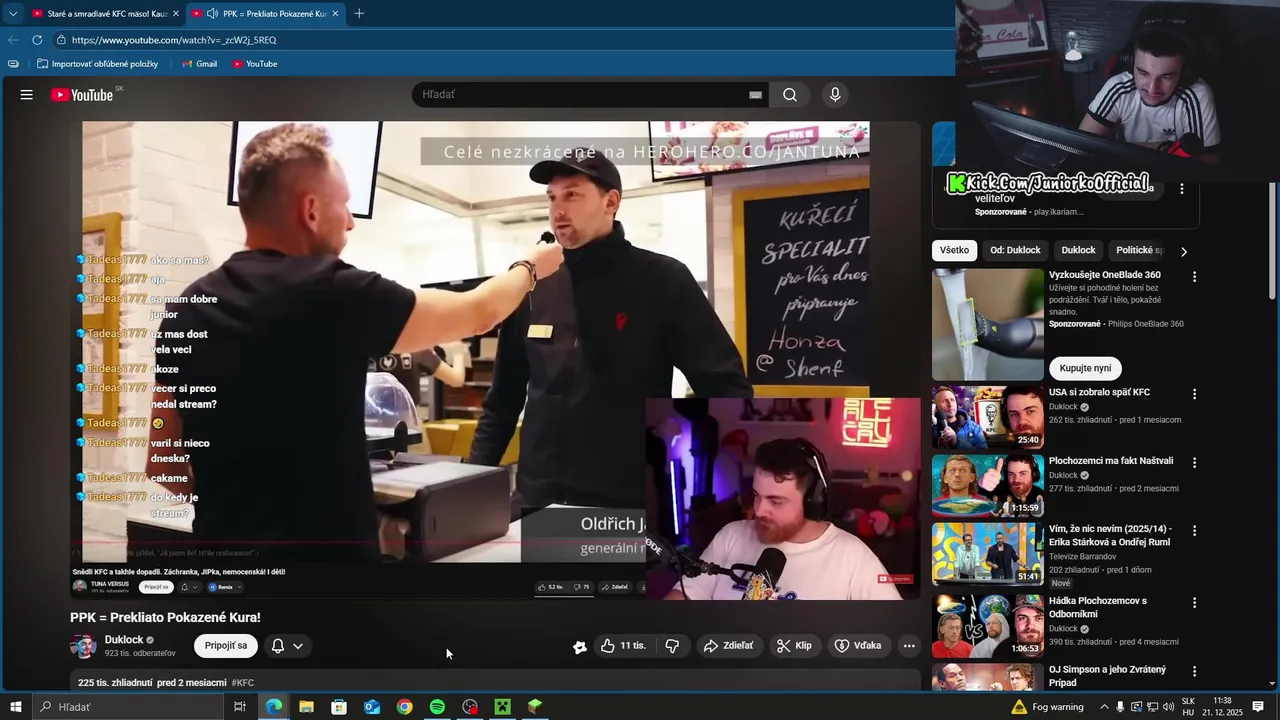Screen dimensions: 1280x720
Task: Open the Duklock channel name link
Action: (124, 640)
